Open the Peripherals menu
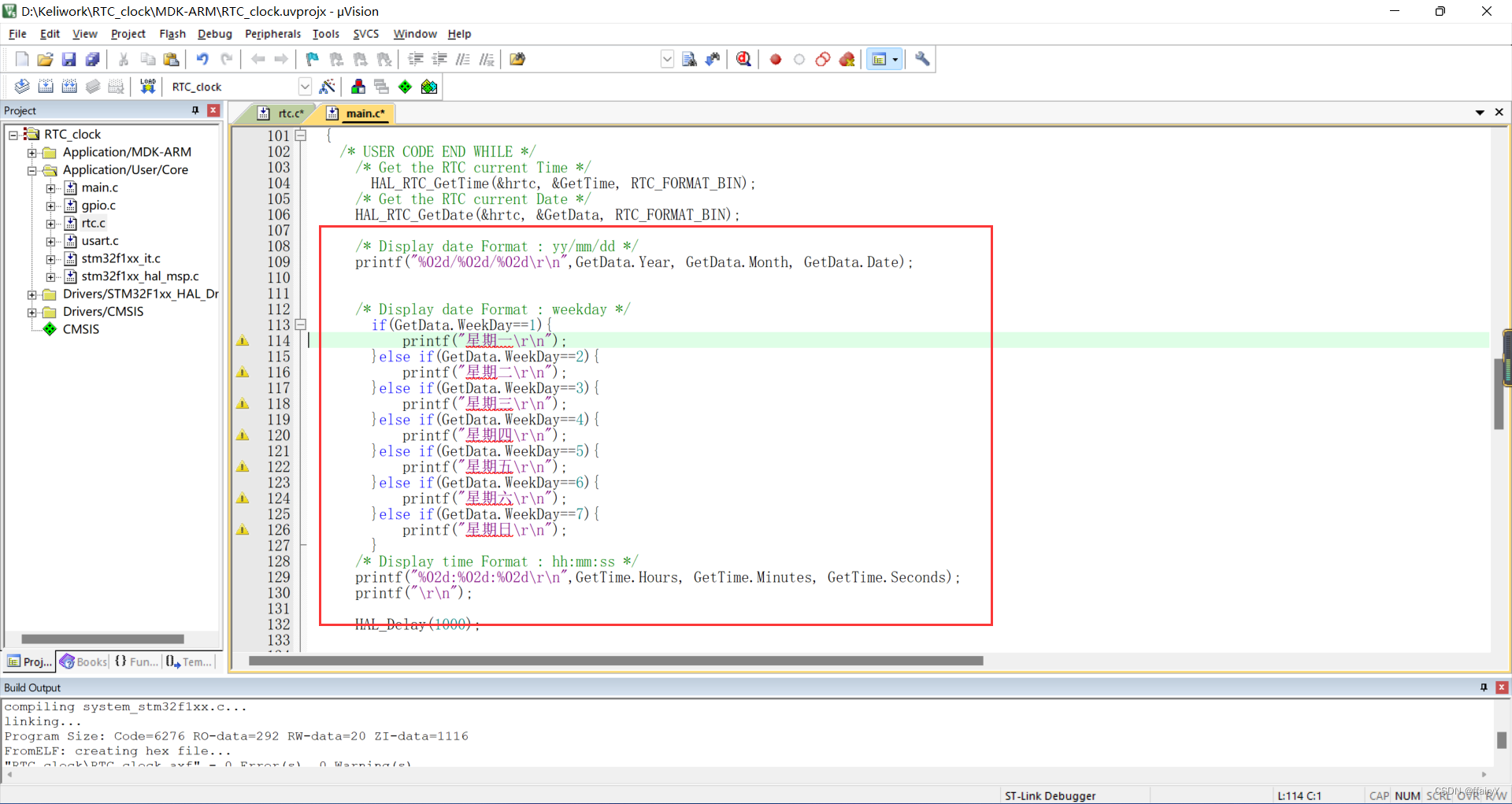Viewport: 1512px width, 804px height. coord(272,34)
